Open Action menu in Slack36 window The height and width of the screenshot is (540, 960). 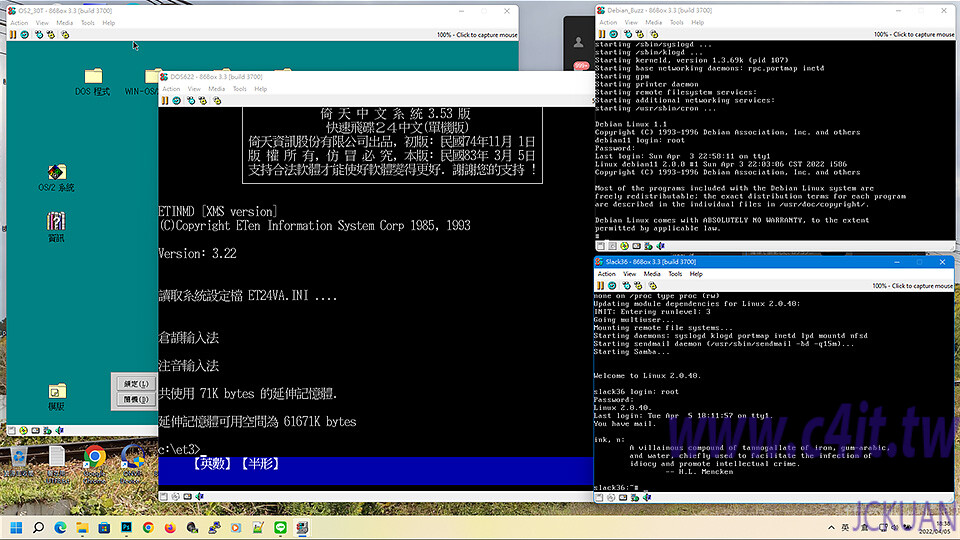tap(606, 274)
